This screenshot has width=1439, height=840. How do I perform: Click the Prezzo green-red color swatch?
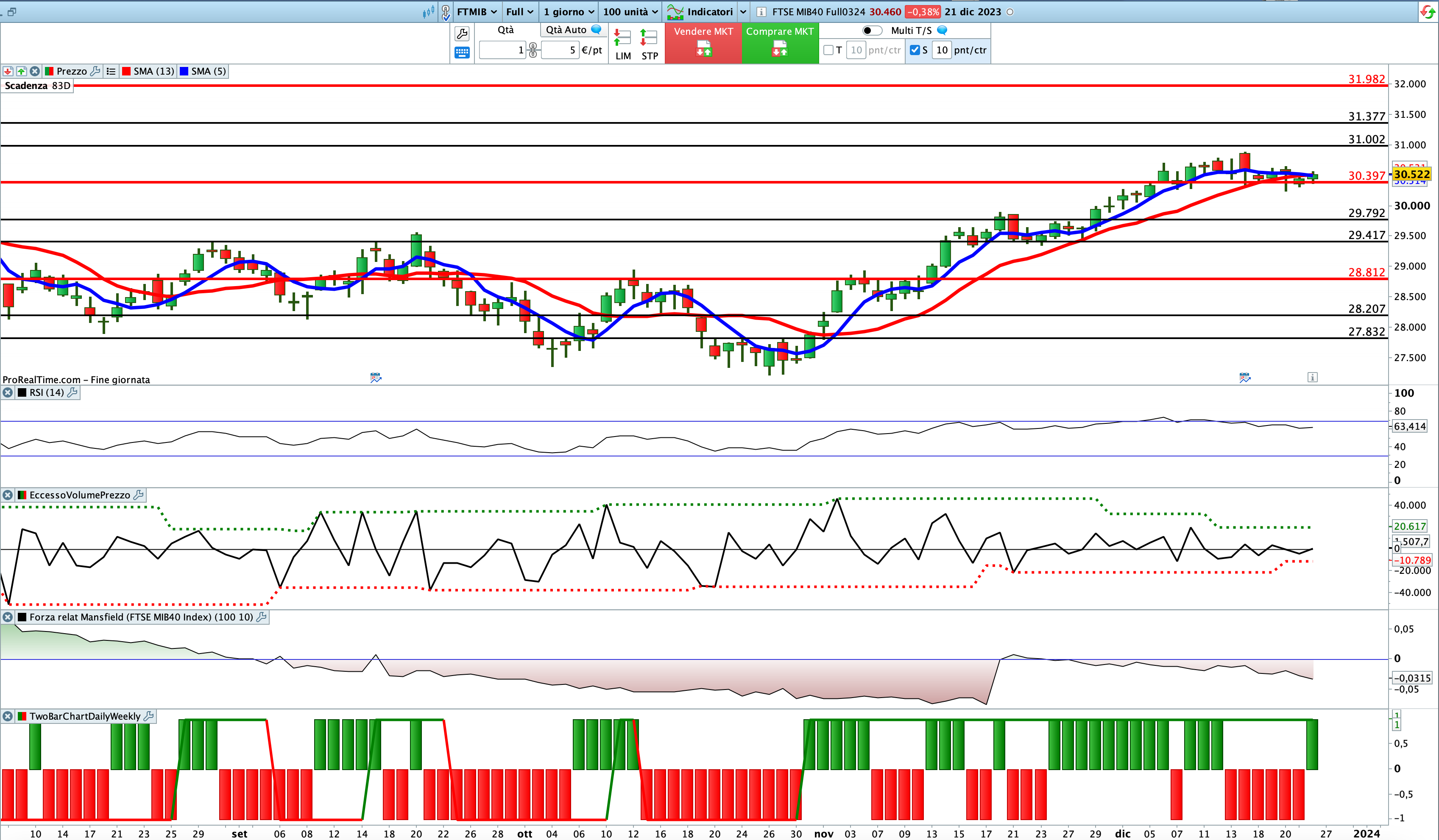(x=48, y=71)
